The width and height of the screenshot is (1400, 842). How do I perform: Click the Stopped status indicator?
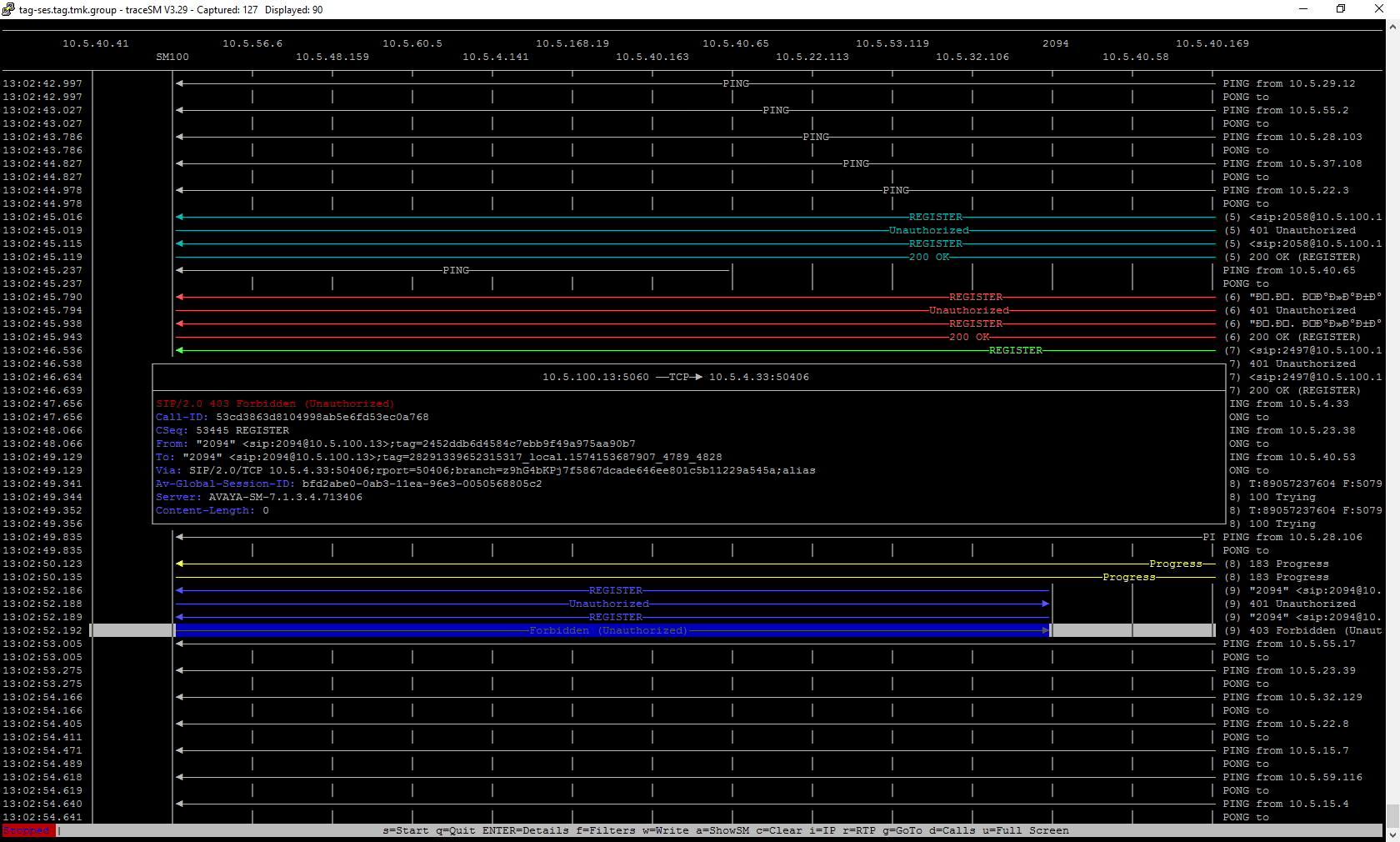click(x=27, y=830)
